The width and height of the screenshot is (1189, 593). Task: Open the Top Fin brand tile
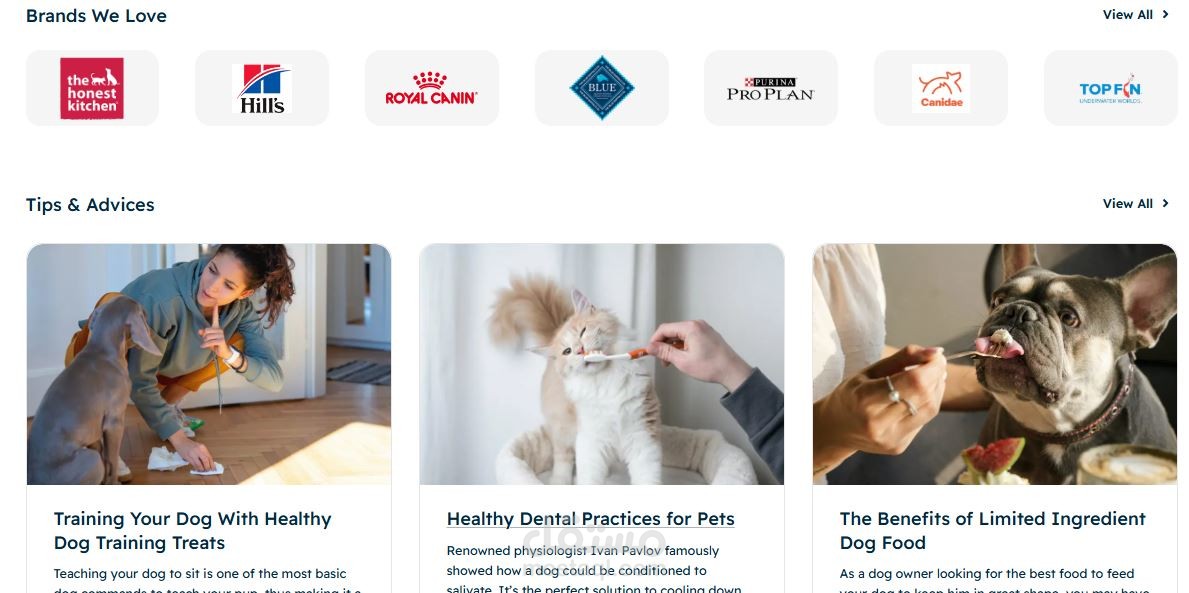tap(1110, 88)
